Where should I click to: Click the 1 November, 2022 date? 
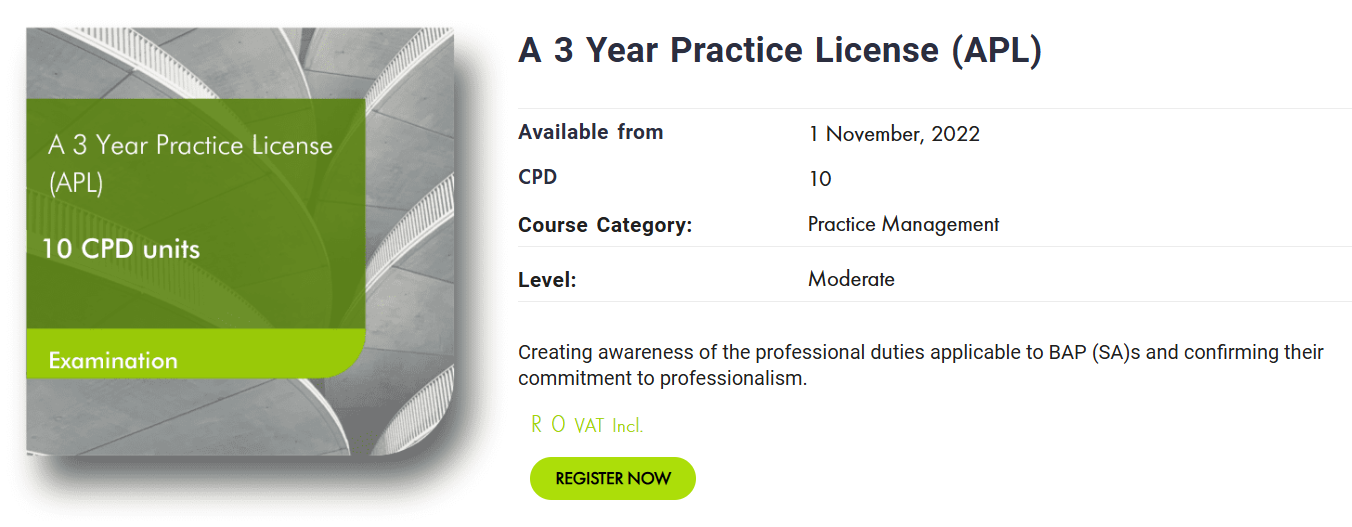(894, 134)
